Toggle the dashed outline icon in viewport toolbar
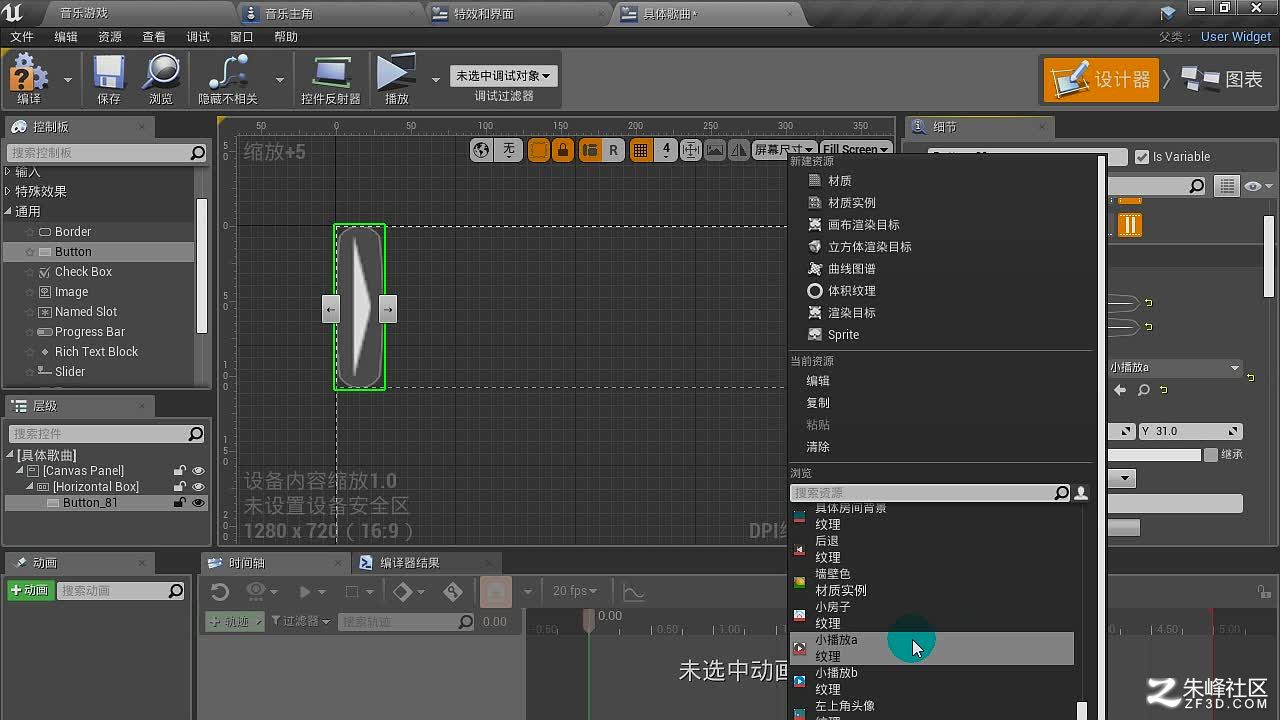The image size is (1280, 720). [539, 150]
